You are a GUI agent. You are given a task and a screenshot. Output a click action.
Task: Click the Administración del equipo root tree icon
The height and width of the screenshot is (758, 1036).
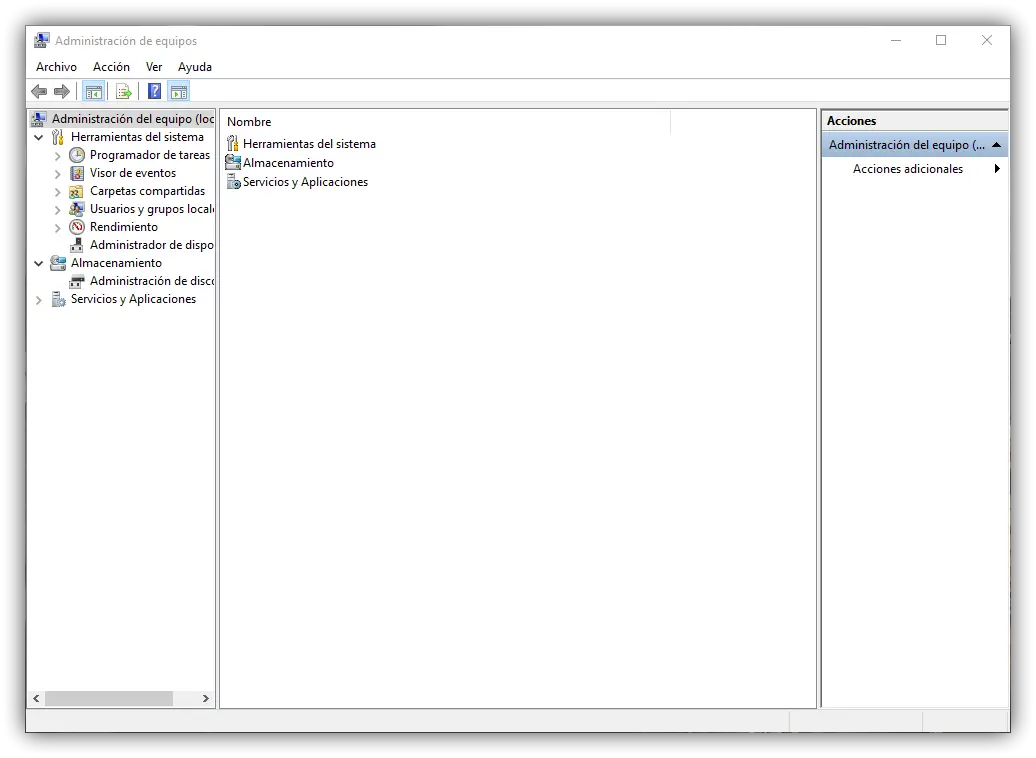[39, 119]
